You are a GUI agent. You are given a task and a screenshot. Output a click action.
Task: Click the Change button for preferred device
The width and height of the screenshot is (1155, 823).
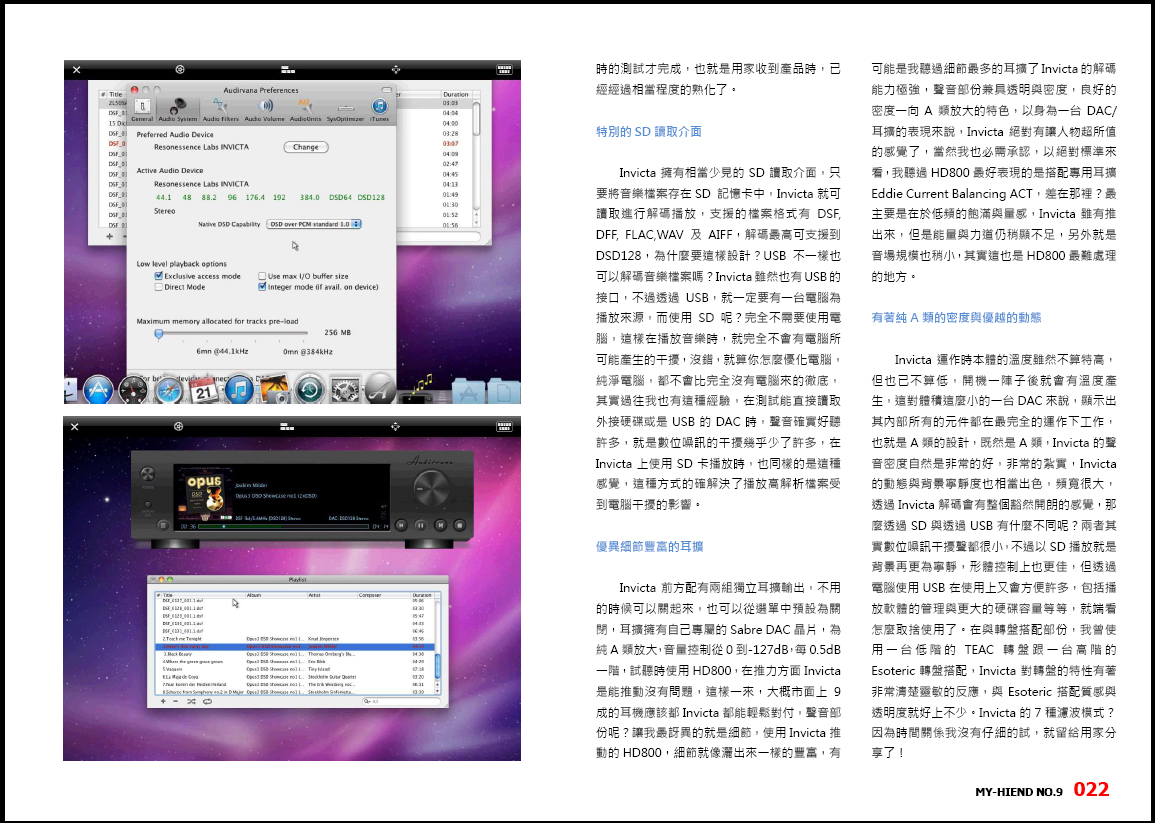306,147
